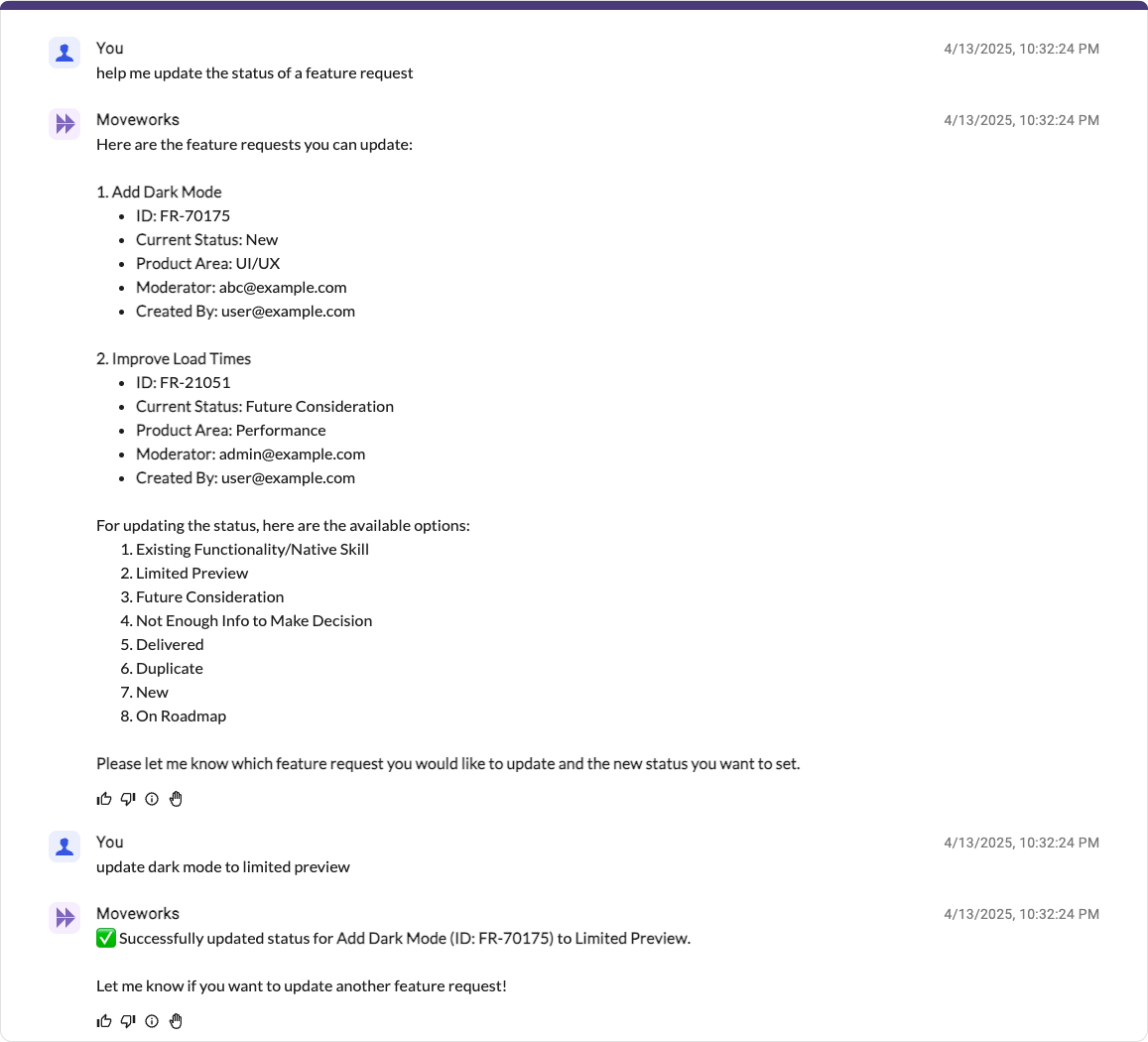The height and width of the screenshot is (1042, 1148).
Task: Click Moveworks avatar beside 'Here are the feature requests'
Action: 64,124
